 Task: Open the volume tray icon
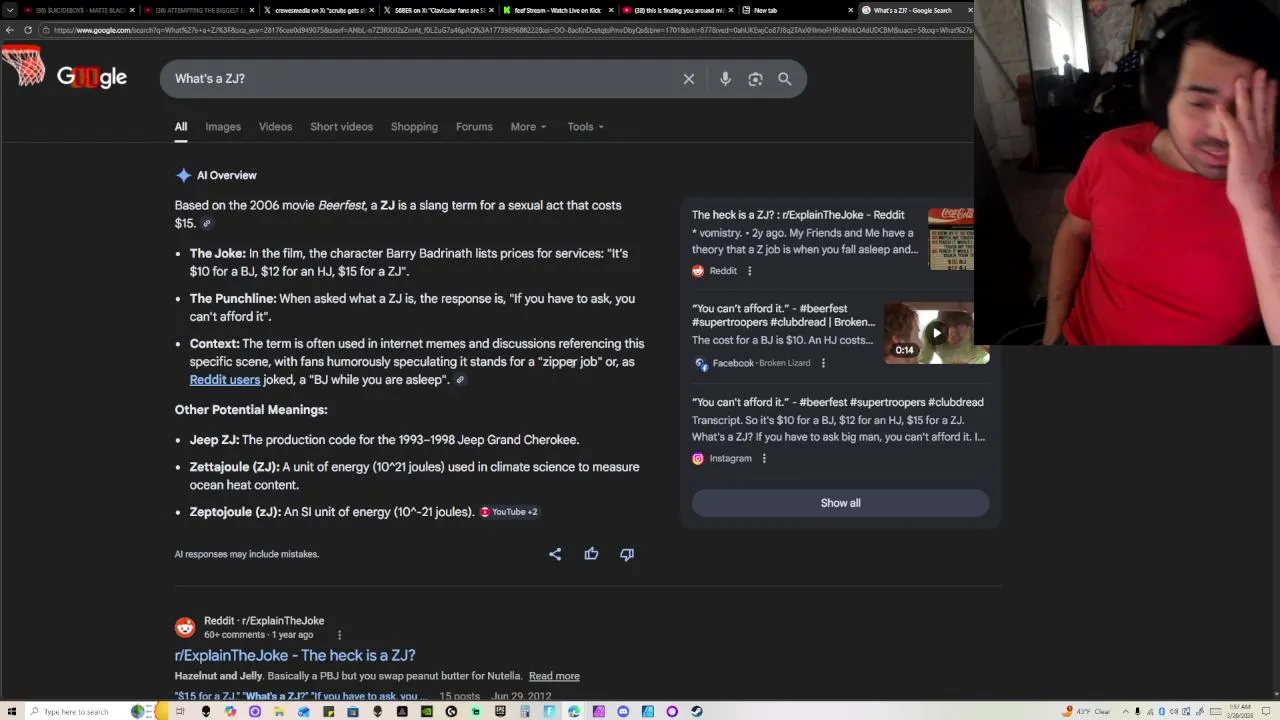[1174, 711]
